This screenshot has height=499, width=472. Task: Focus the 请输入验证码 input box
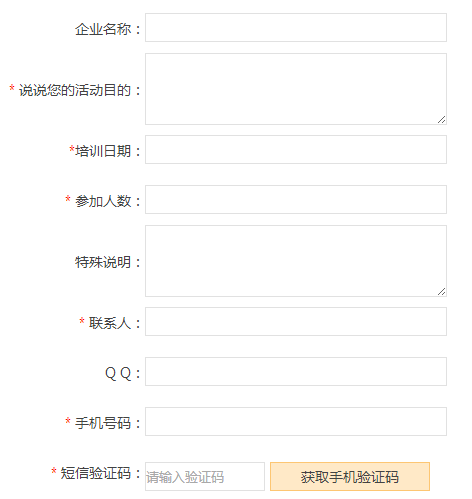coord(205,477)
